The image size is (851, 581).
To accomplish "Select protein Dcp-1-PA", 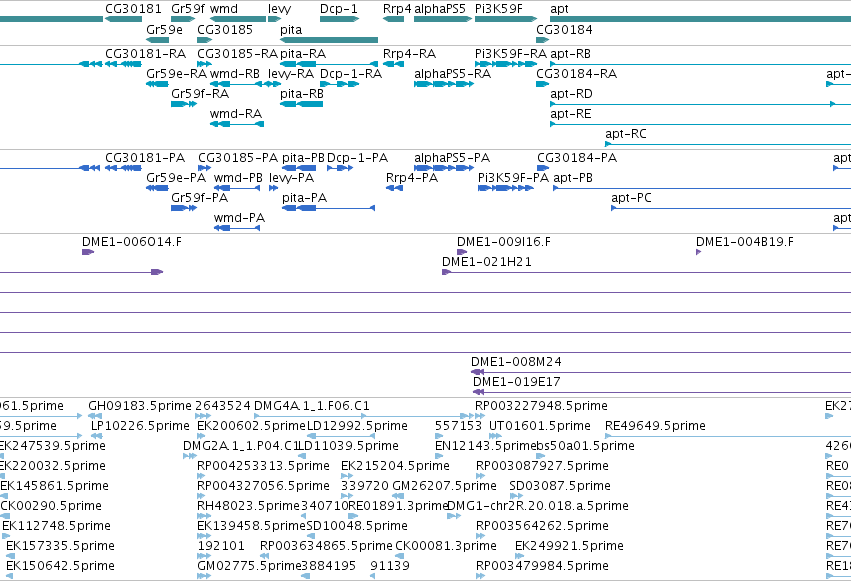I will 357,158.
